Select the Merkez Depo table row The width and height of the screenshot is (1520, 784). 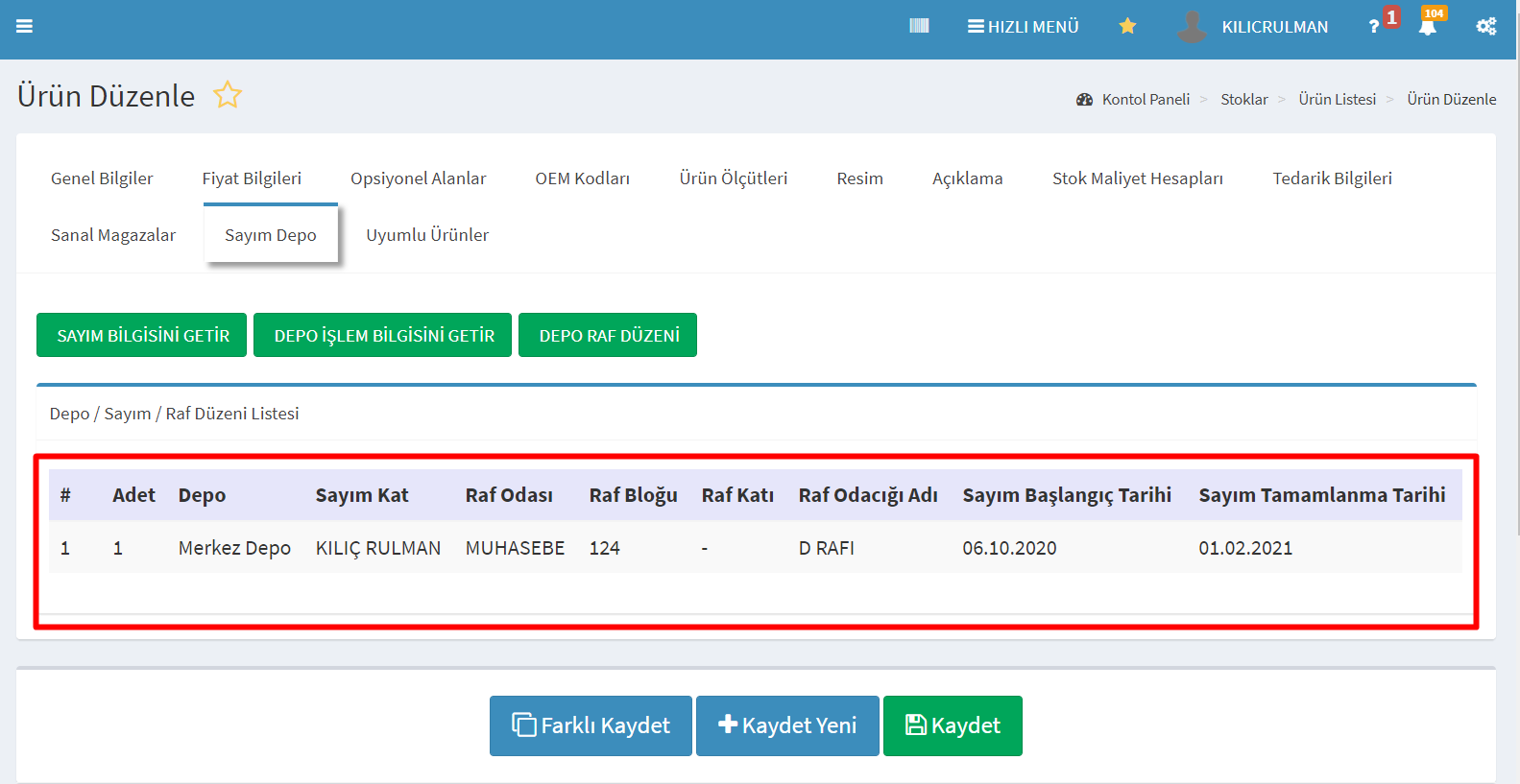click(x=234, y=548)
